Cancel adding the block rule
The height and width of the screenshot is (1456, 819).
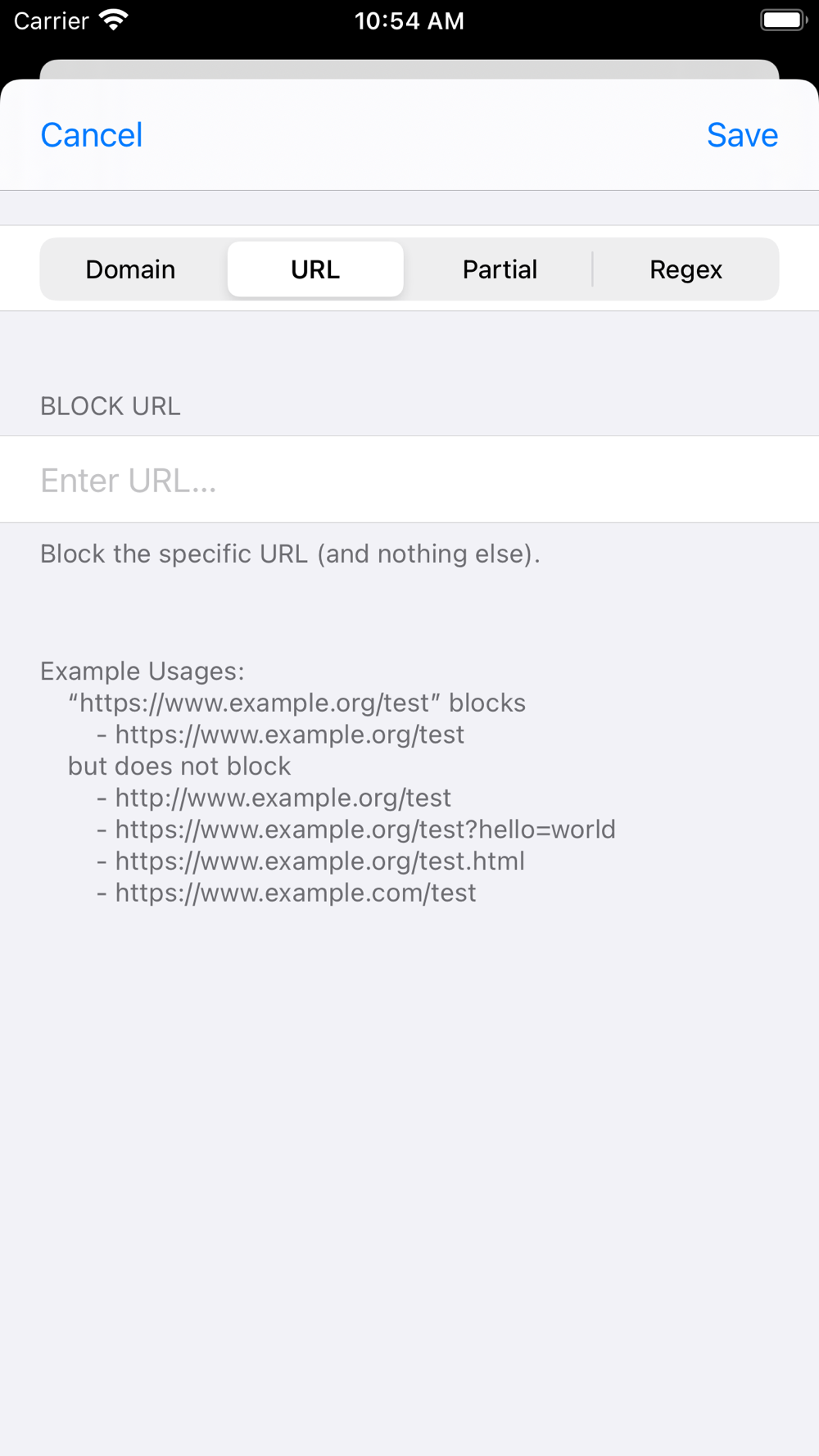coord(92,135)
